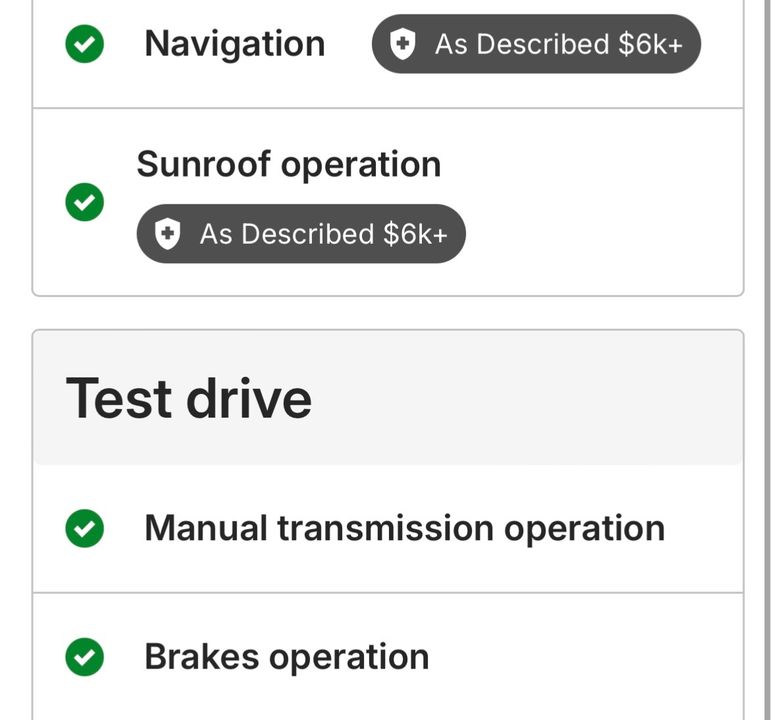Open the As Described $6k+ badge under Sunroof operation
Viewport: 776px width, 720px height.
[x=301, y=234]
